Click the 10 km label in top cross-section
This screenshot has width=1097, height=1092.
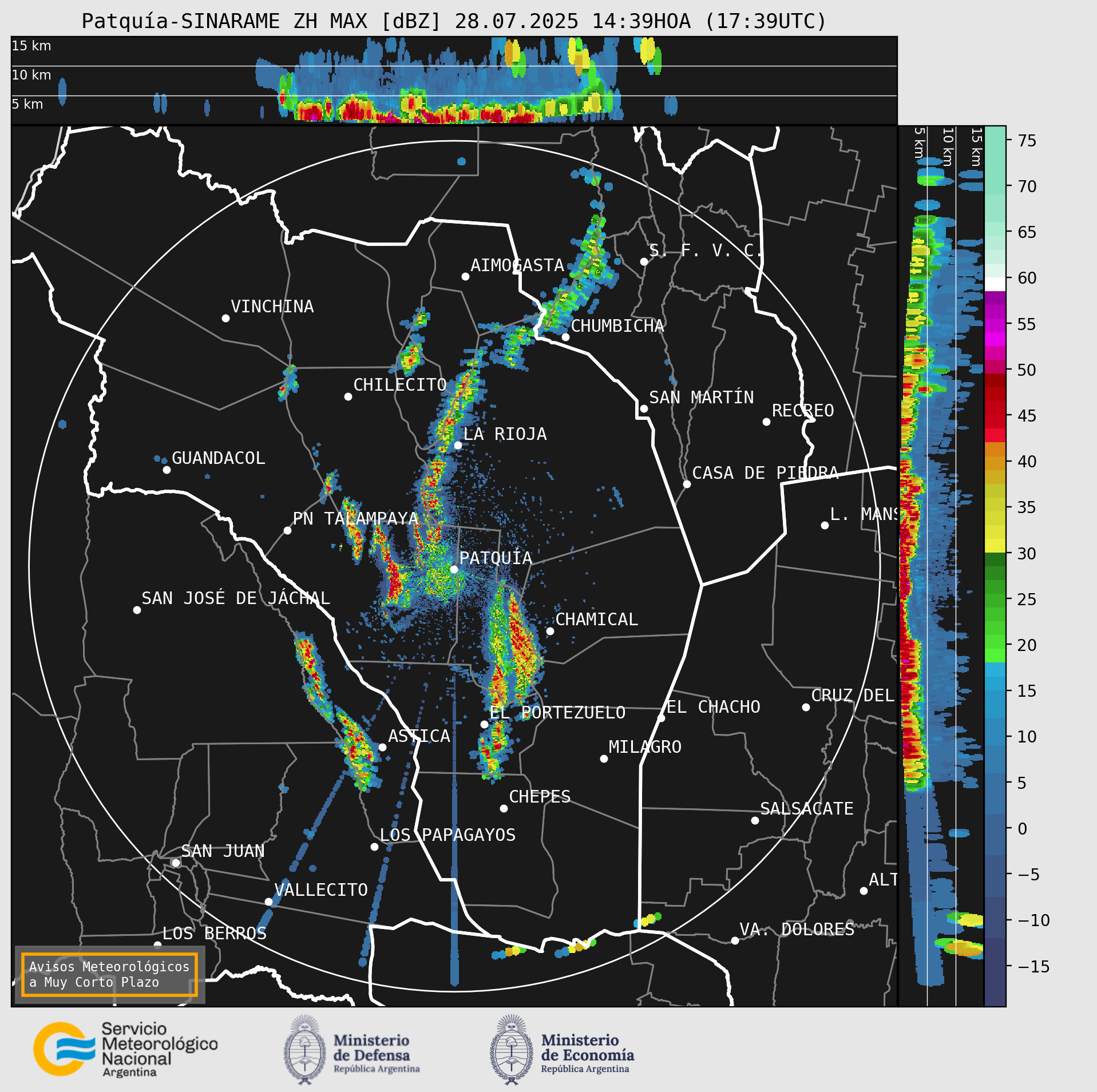click(31, 75)
